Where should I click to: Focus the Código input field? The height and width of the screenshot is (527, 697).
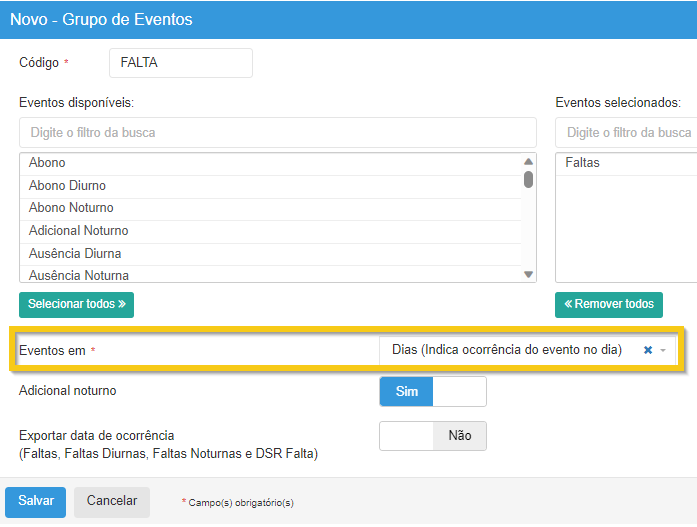[180, 63]
